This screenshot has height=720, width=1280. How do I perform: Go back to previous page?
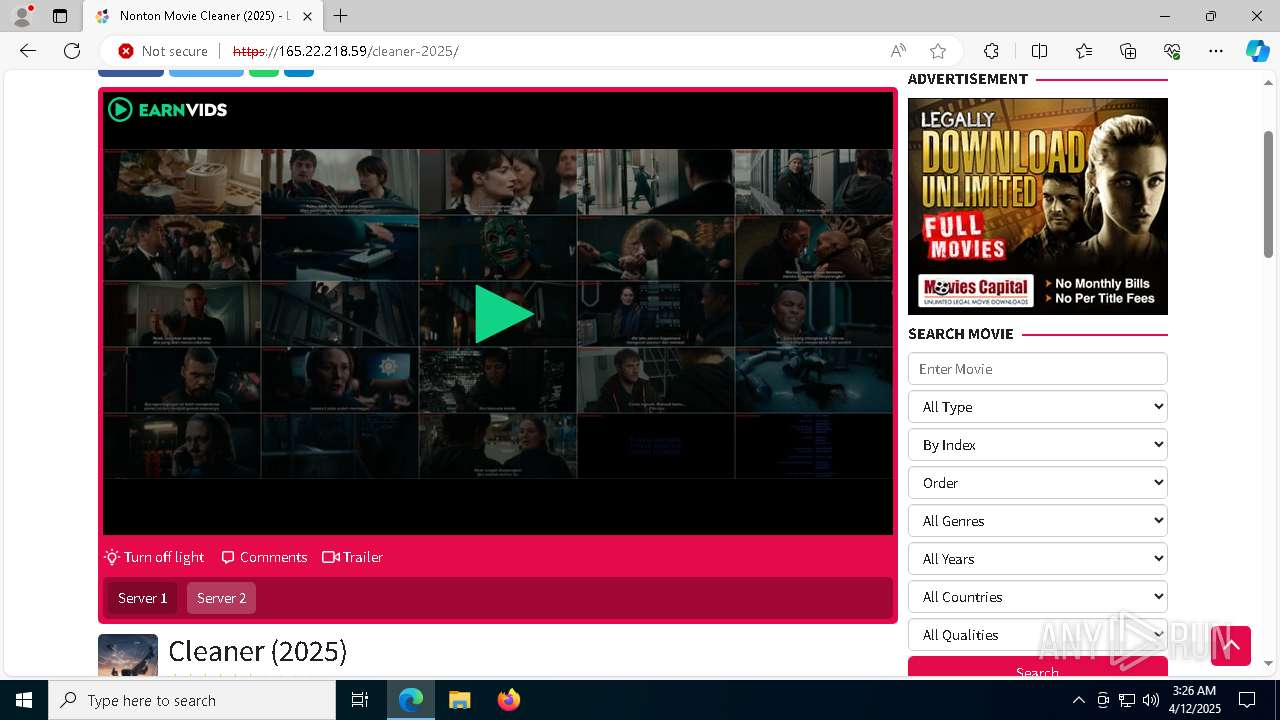coord(28,51)
